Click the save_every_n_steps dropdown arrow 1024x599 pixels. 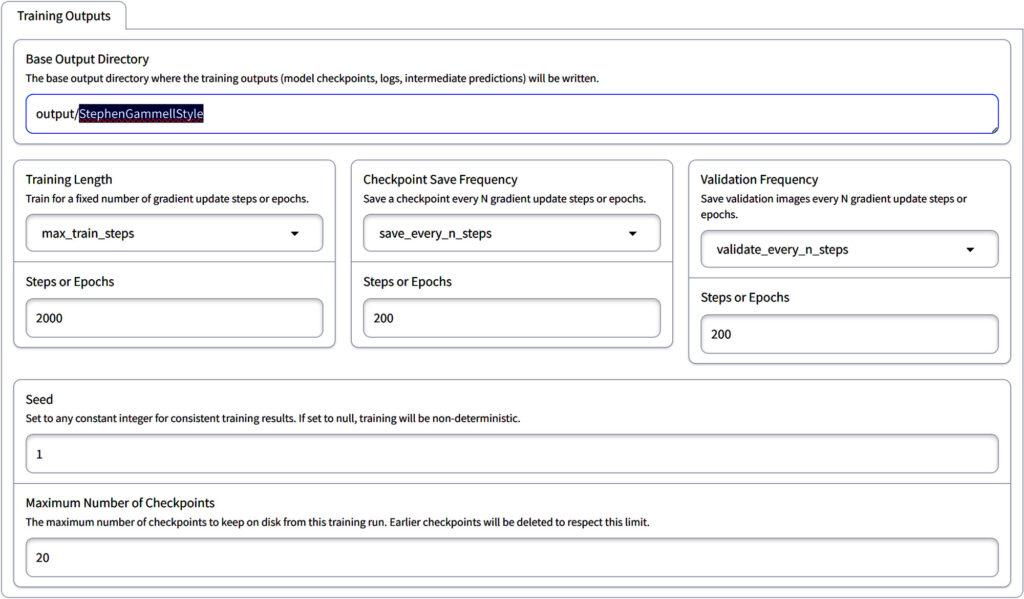632,234
